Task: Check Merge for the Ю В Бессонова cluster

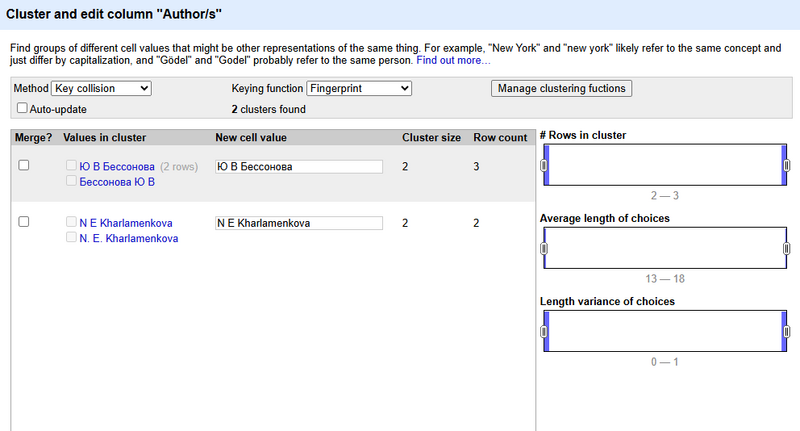Action: (24, 166)
